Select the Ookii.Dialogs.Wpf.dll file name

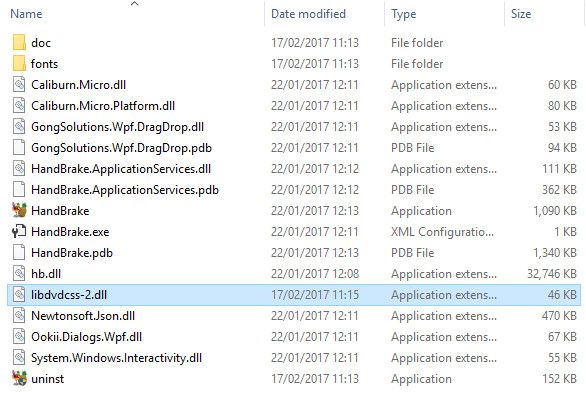(x=87, y=337)
